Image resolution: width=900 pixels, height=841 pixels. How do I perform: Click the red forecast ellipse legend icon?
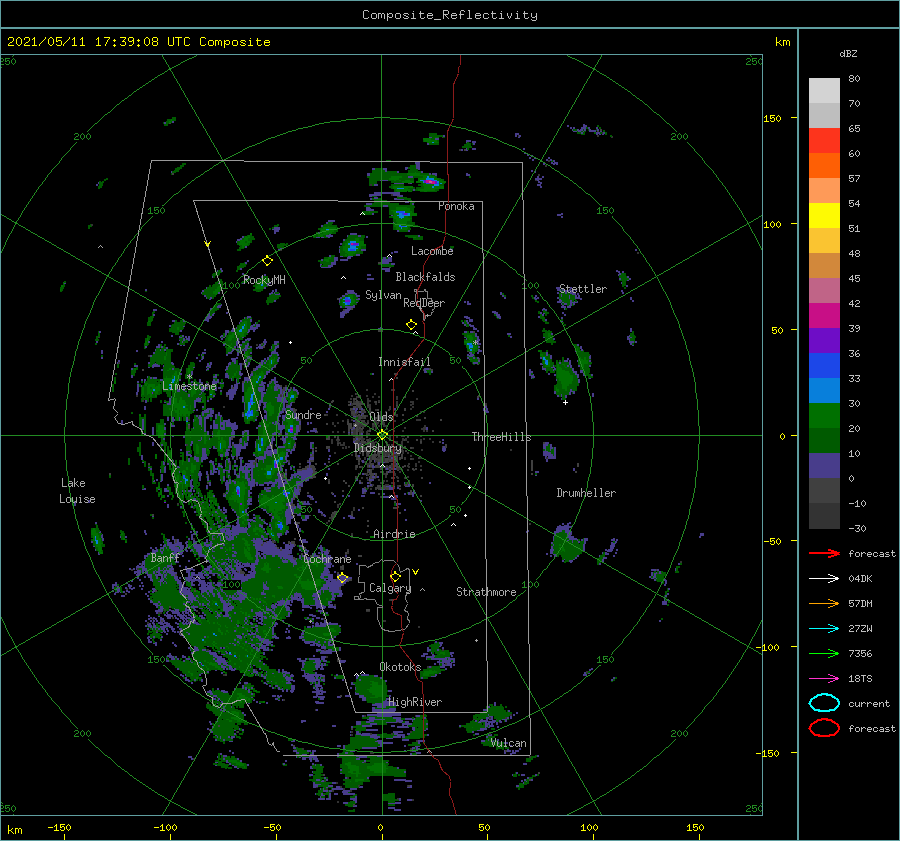tap(824, 728)
